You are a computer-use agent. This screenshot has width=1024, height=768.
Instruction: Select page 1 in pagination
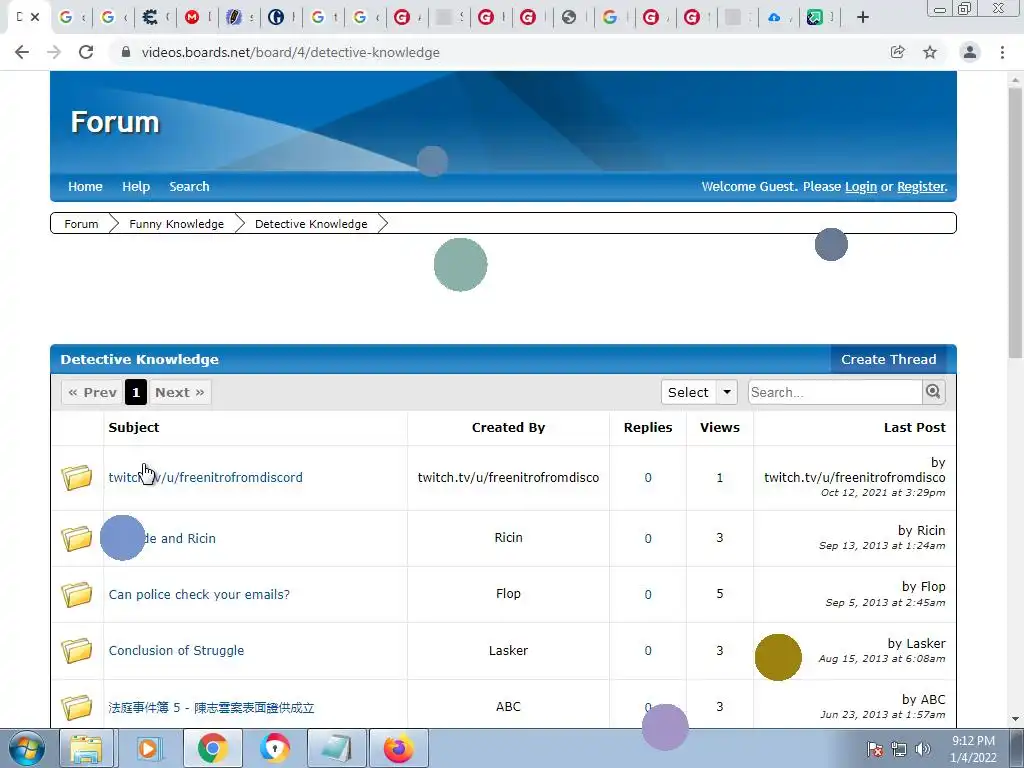136,392
